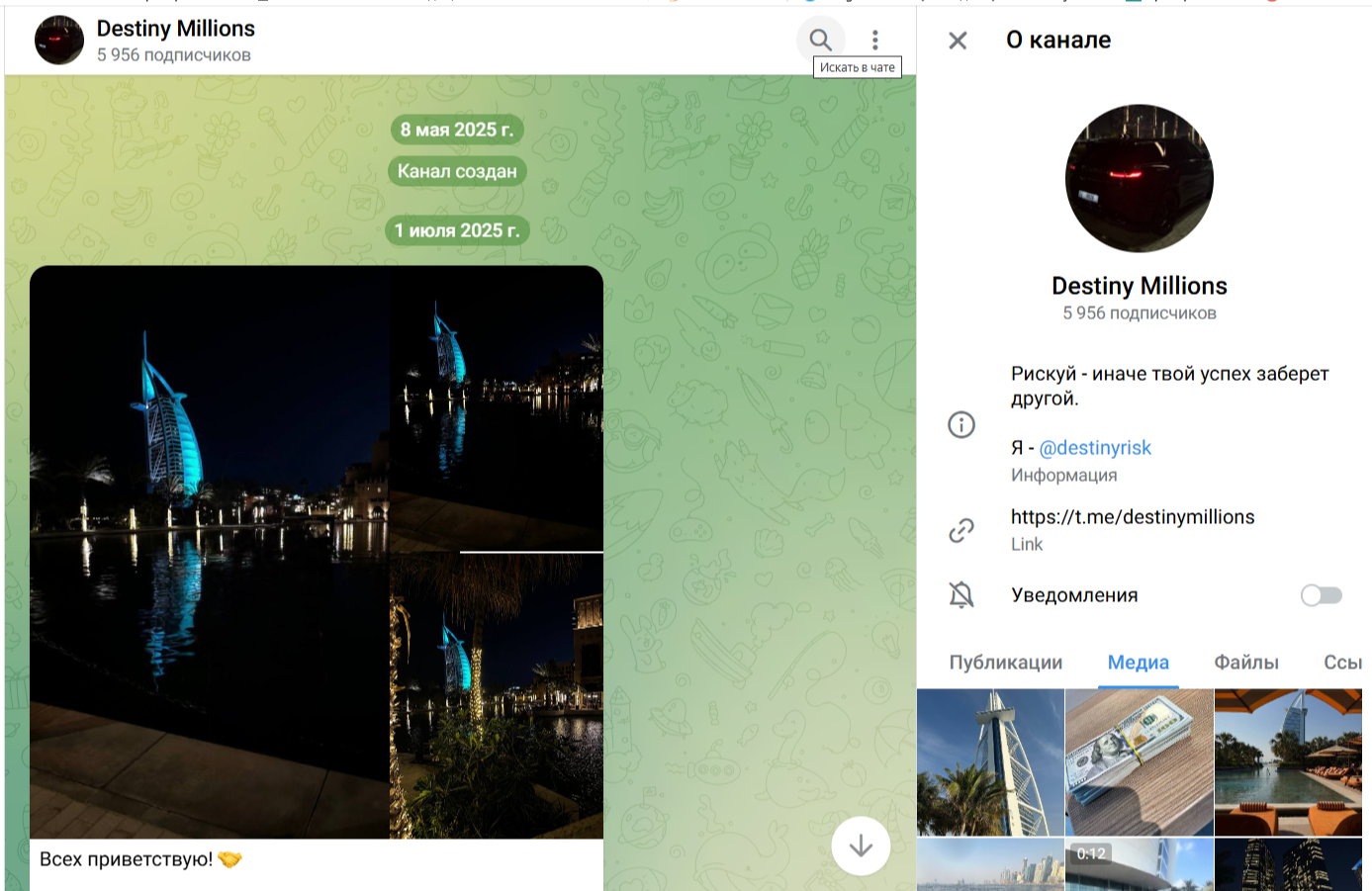The height and width of the screenshot is (891, 1372).
Task: Play the 0:12 video thumbnail
Action: pos(1139,865)
